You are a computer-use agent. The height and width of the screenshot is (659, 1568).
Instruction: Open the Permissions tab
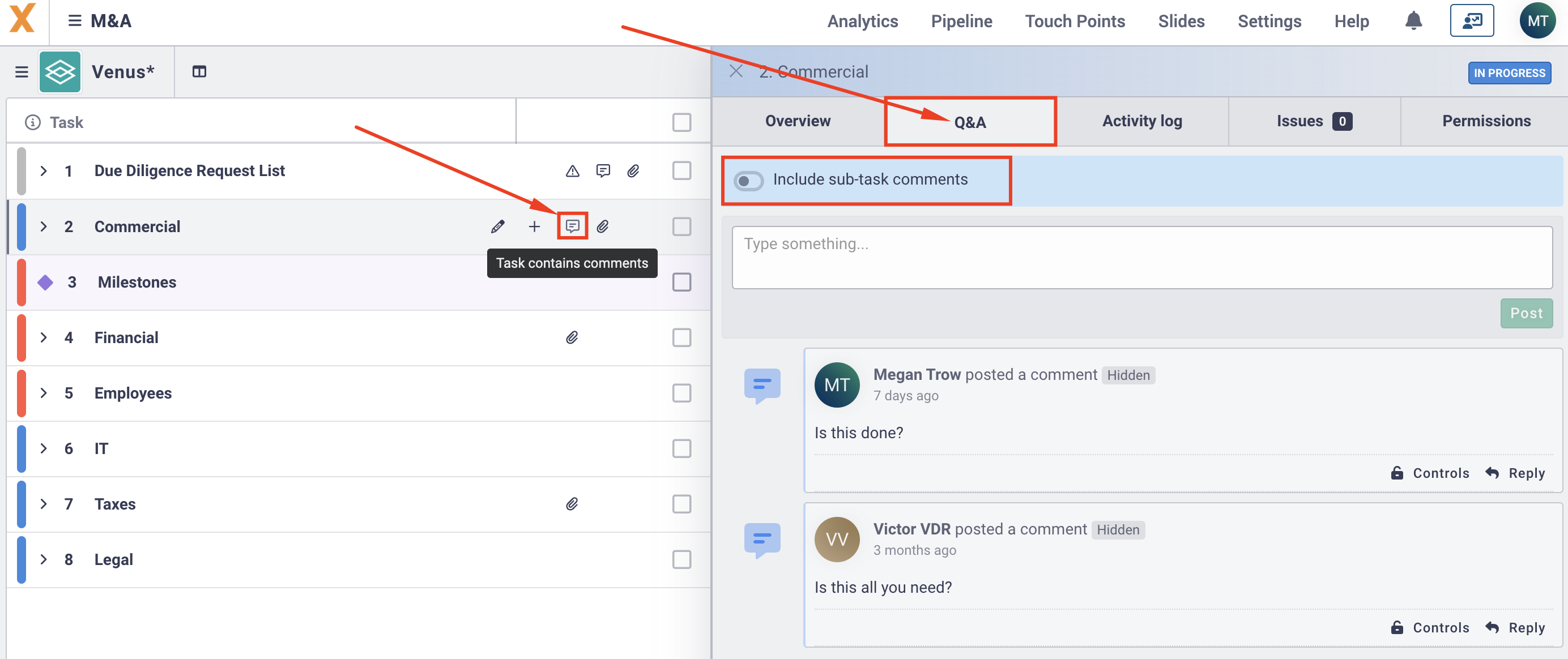(x=1486, y=121)
